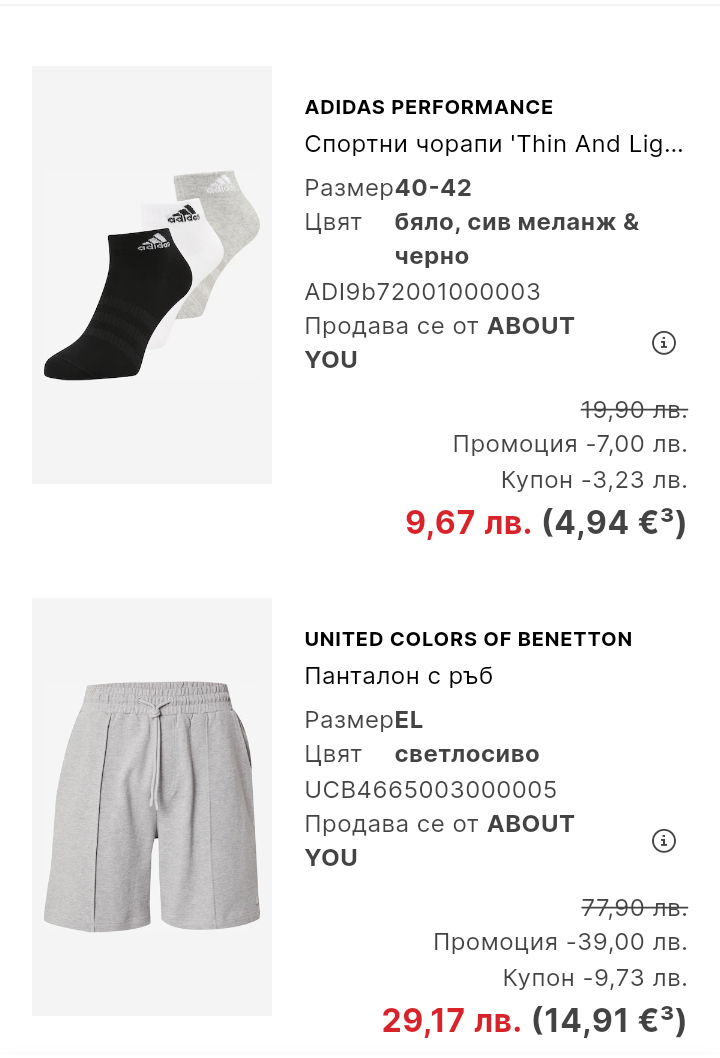
Task: Click the seller info icon for Benetton shorts
Action: coord(664,841)
